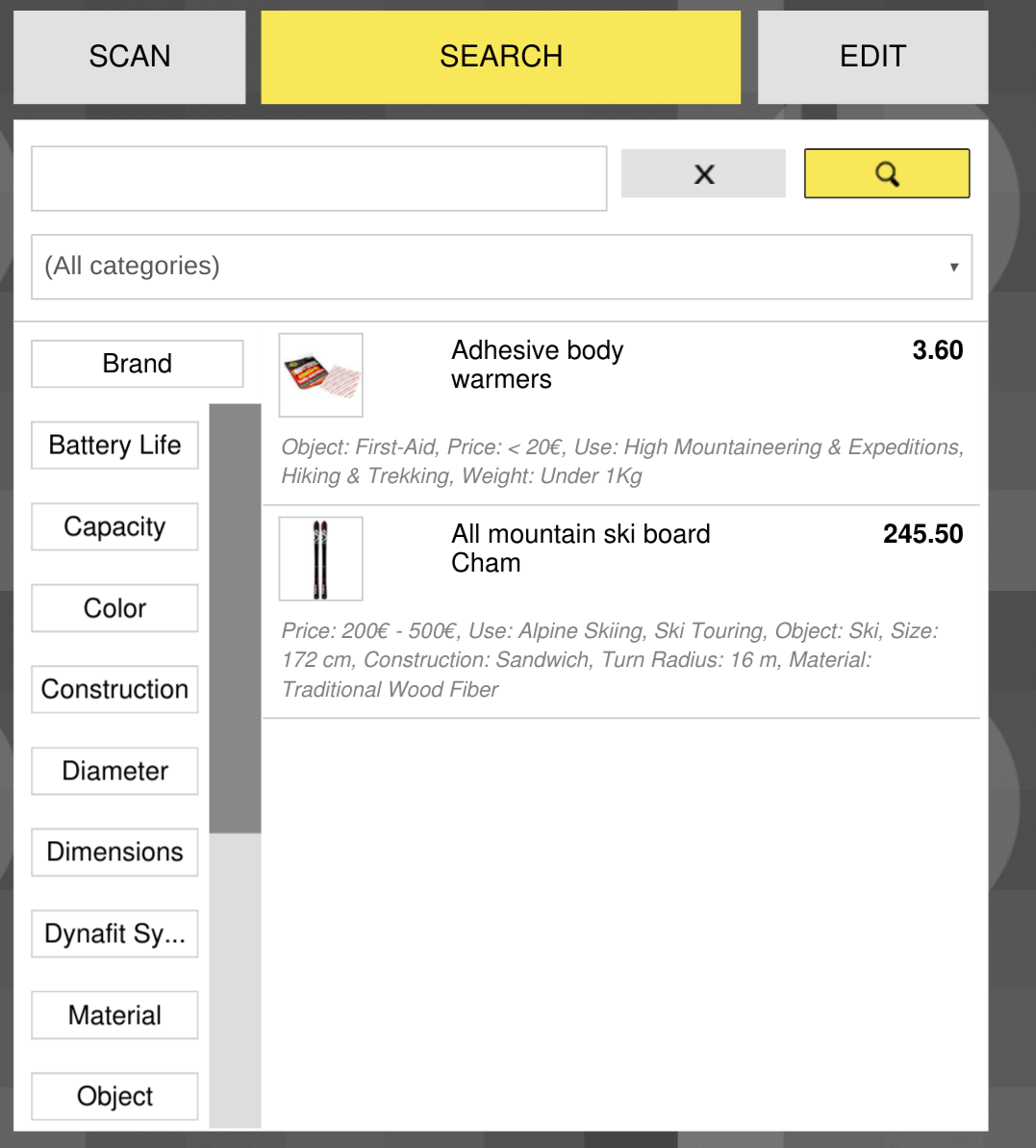Clear the search with the X icon

pos(703,173)
